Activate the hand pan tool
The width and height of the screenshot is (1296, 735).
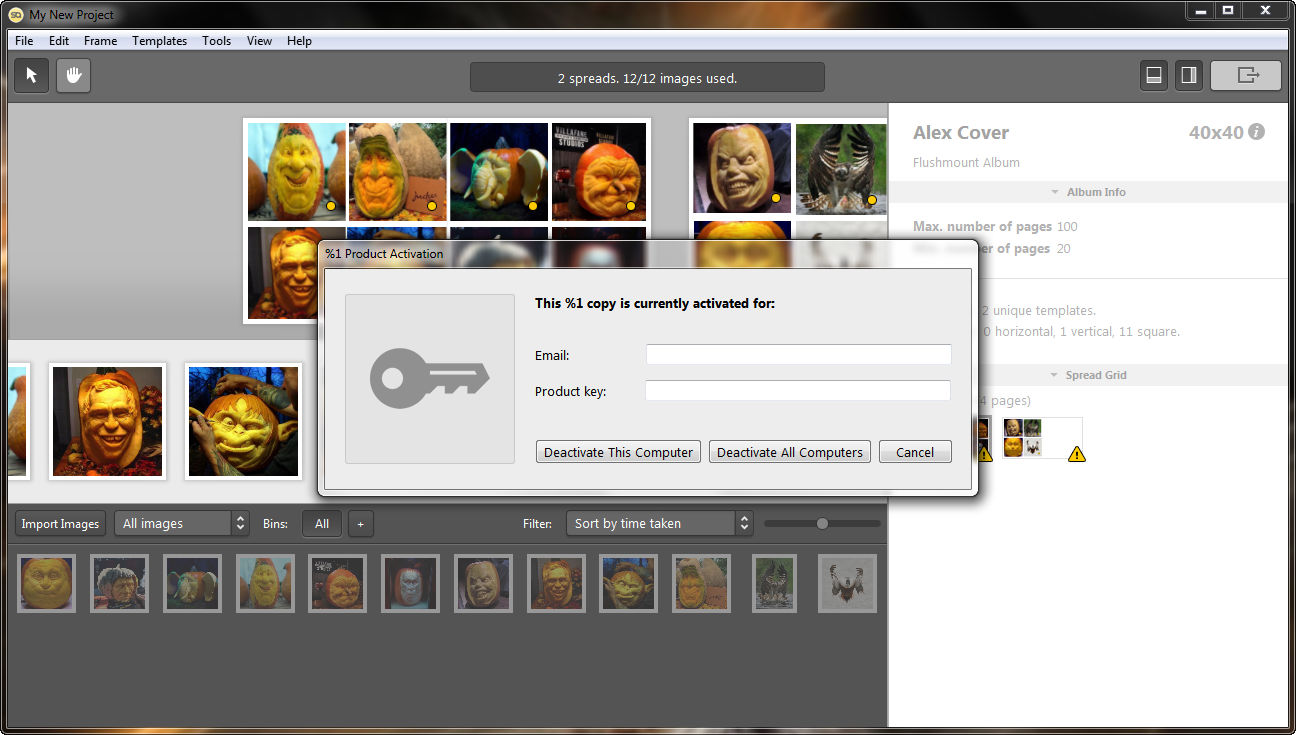(73, 76)
